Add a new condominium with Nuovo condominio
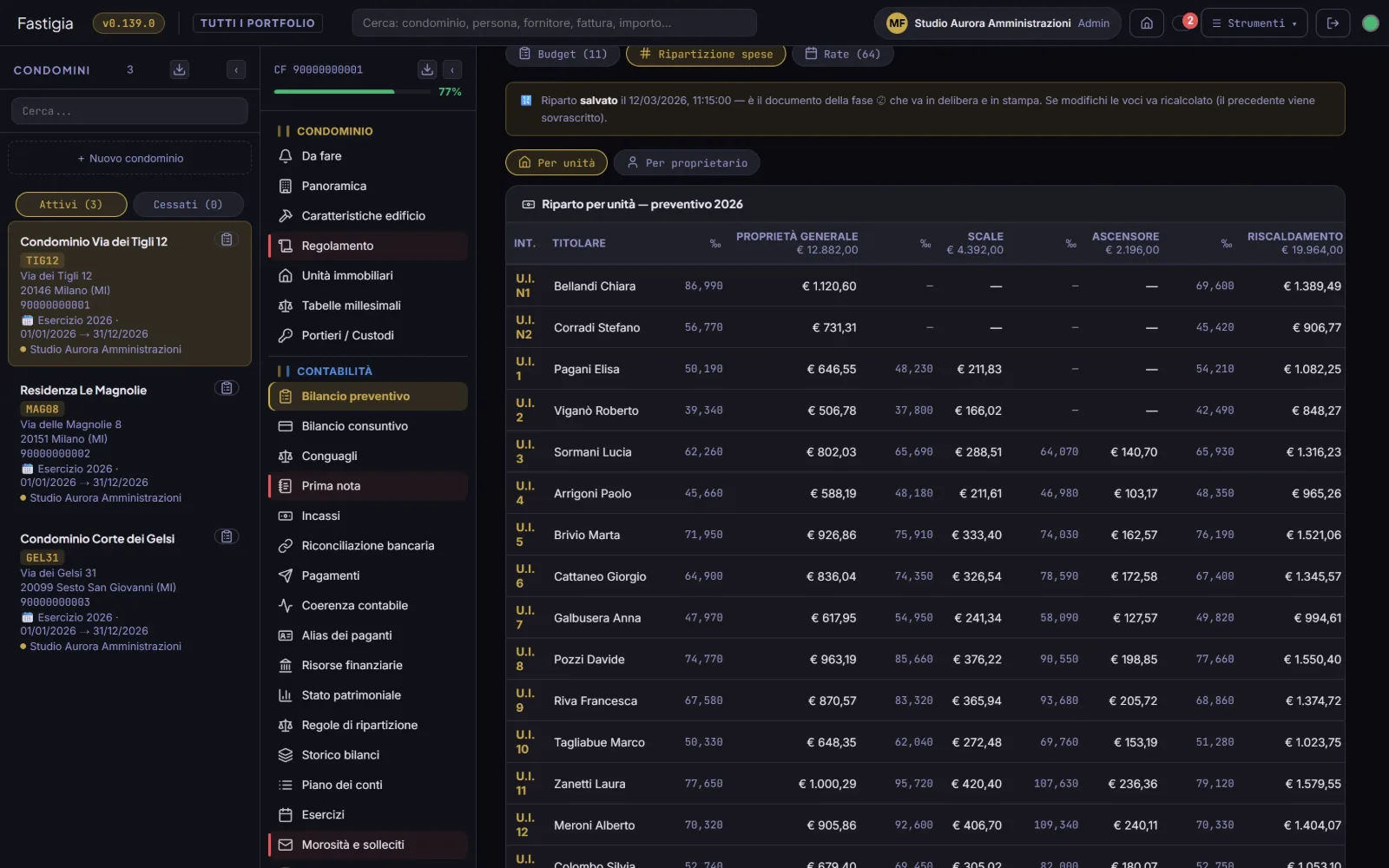1389x868 pixels. (130, 159)
